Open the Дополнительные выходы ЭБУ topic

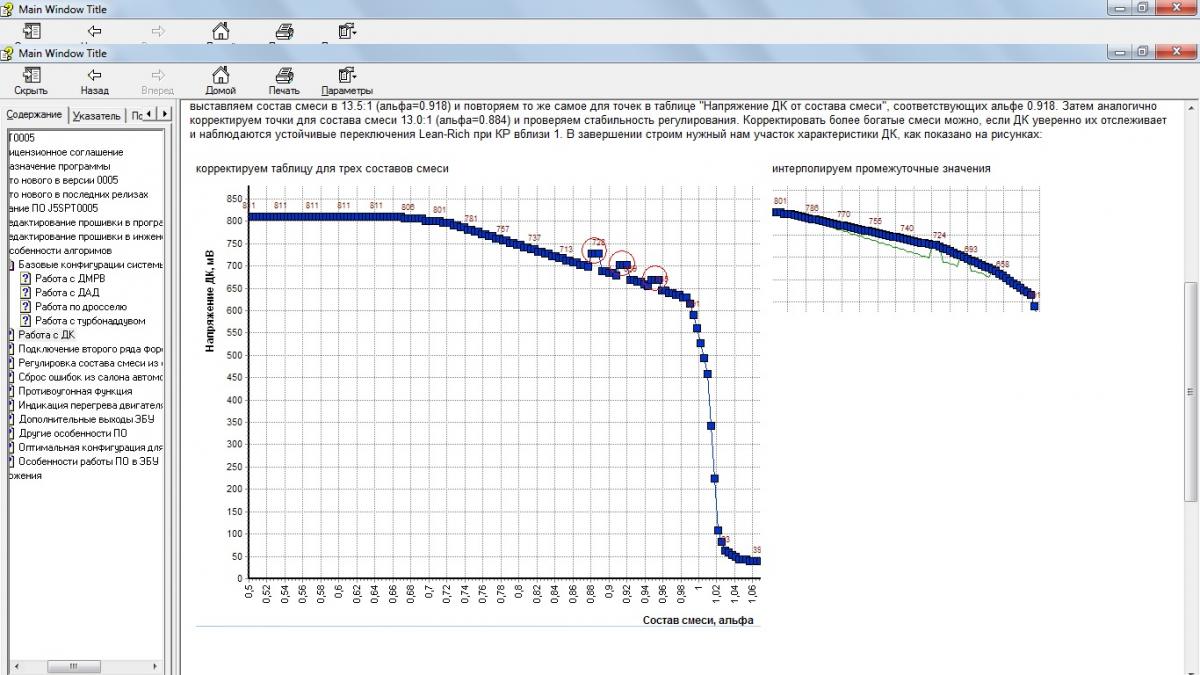[x=86, y=419]
